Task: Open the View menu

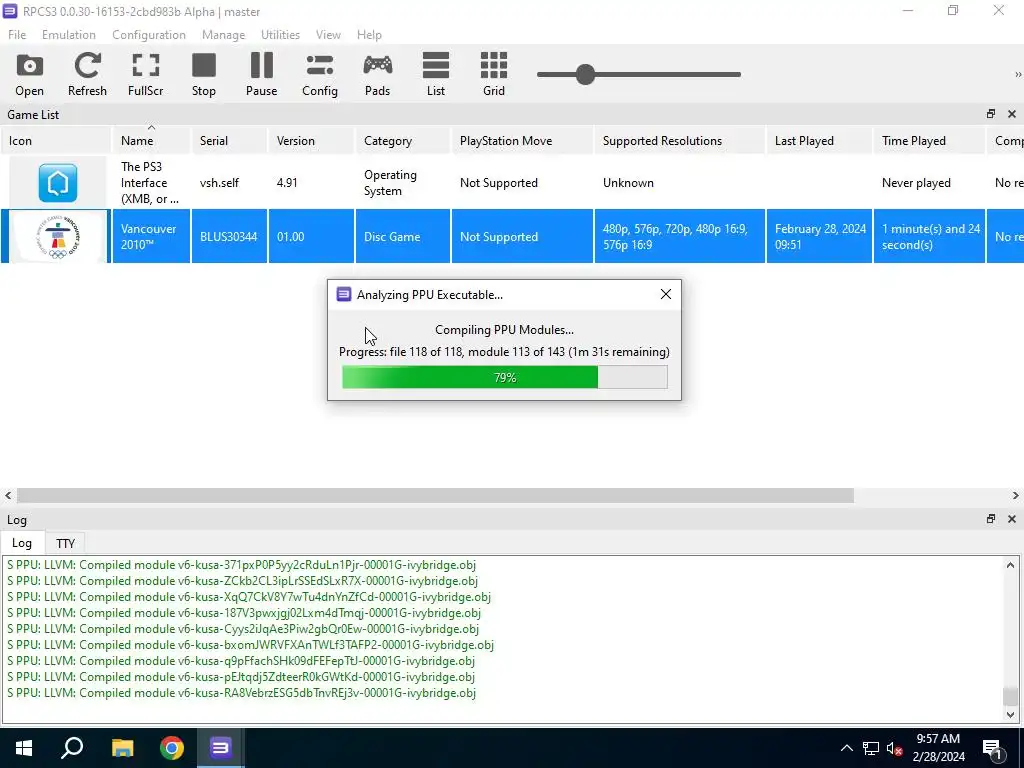Action: [x=328, y=35]
